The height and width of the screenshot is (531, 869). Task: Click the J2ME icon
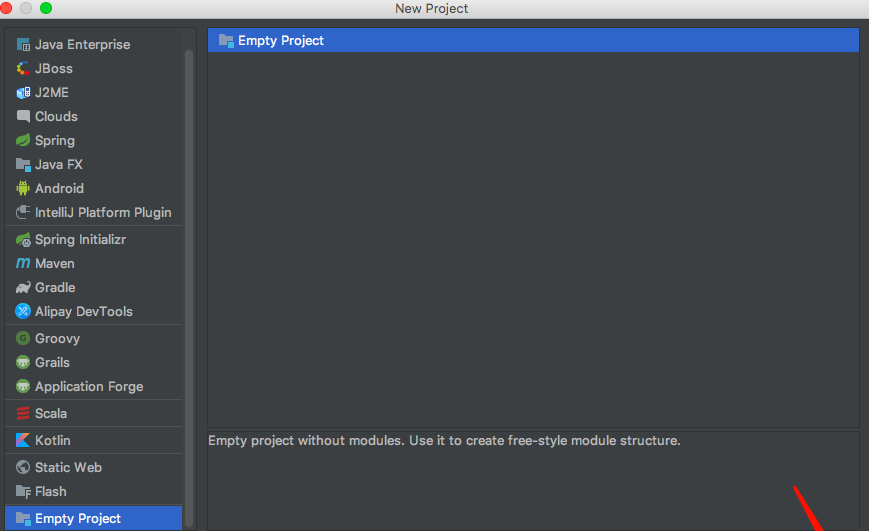pyautogui.click(x=23, y=93)
